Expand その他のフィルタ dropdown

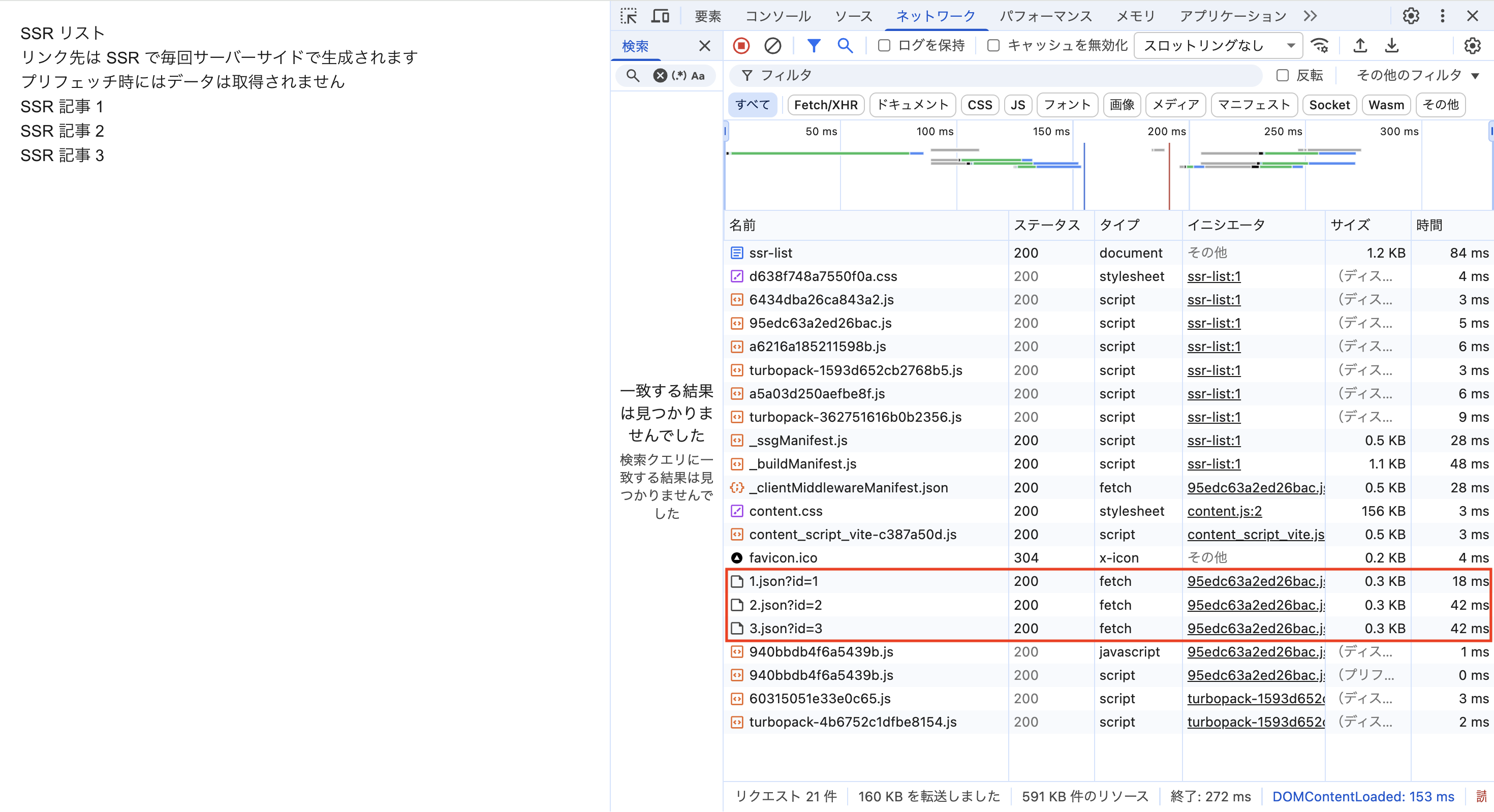[1417, 75]
